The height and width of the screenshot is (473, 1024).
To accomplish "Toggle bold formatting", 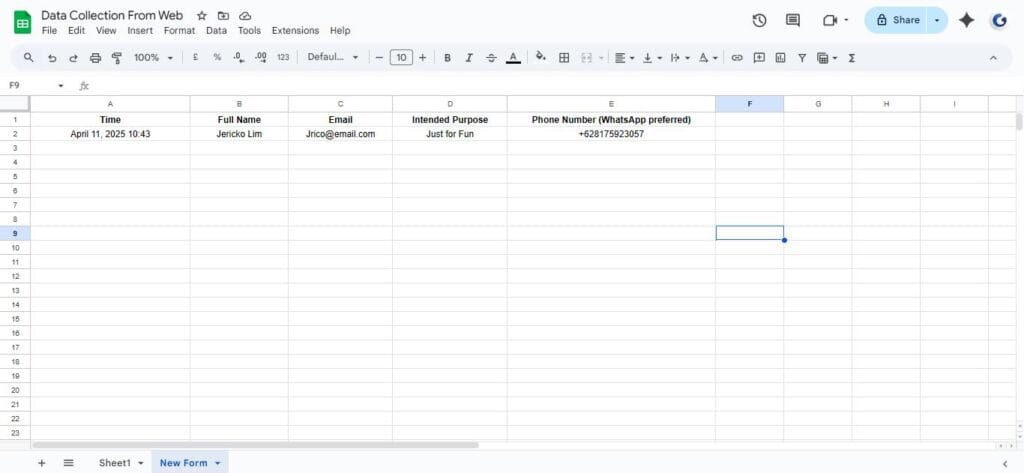I will coord(447,58).
